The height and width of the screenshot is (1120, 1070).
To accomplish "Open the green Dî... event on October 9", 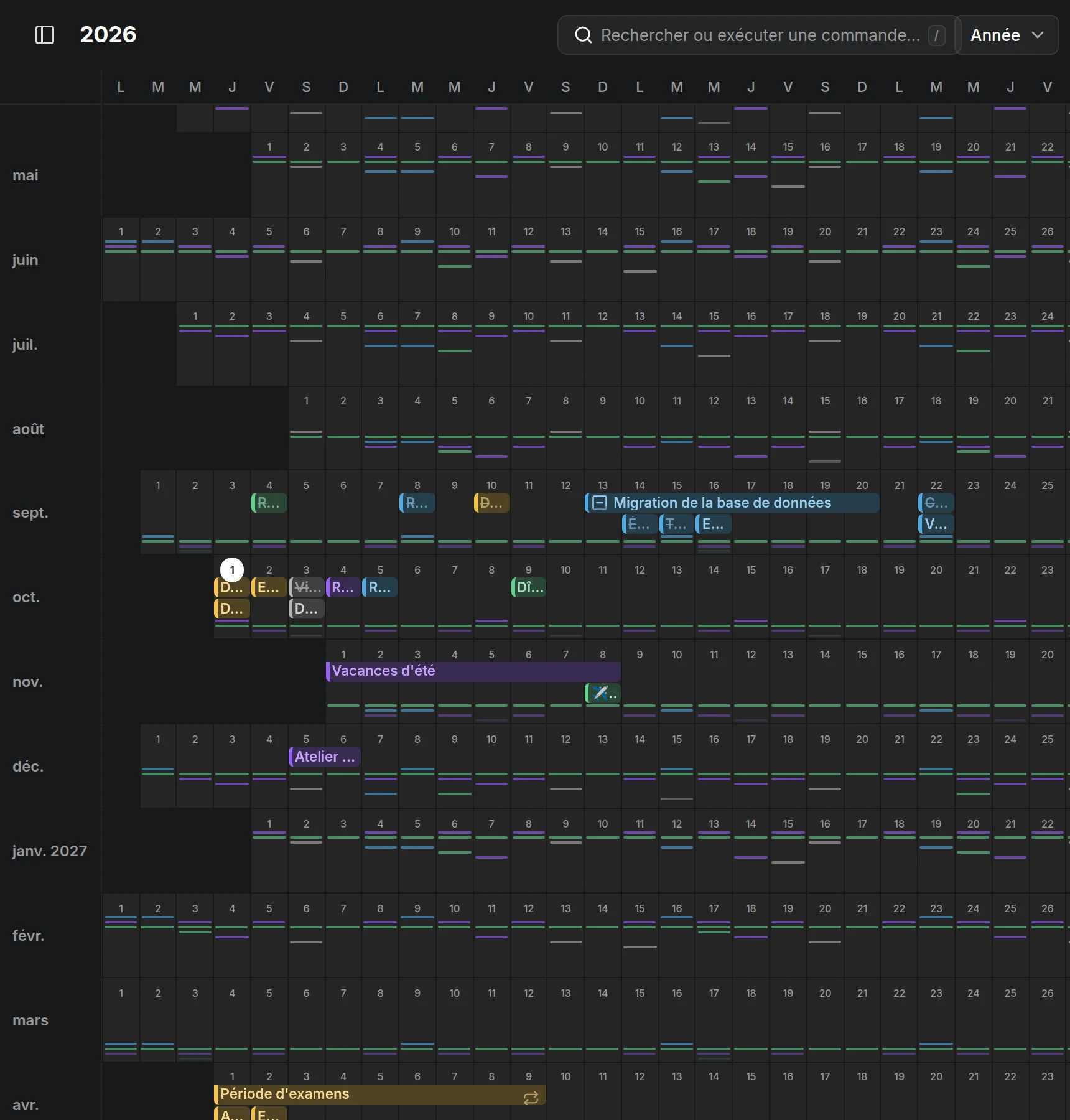I will [529, 587].
